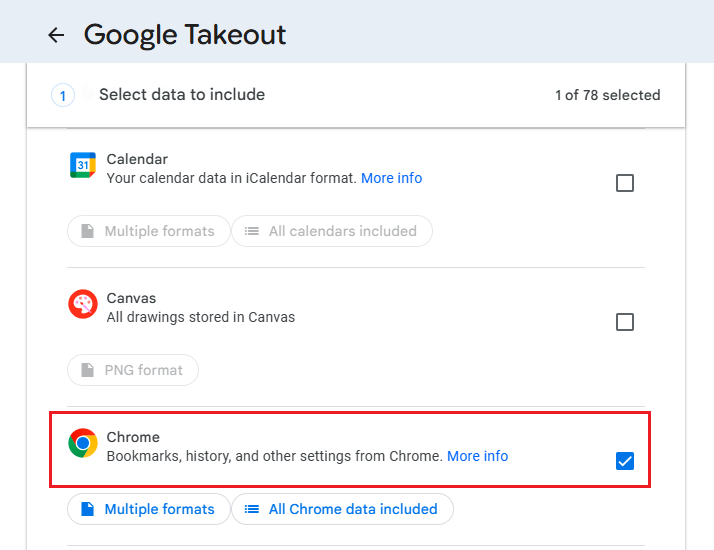Image resolution: width=714 pixels, height=550 pixels.
Task: Open All calendars included selector
Action: (x=332, y=231)
